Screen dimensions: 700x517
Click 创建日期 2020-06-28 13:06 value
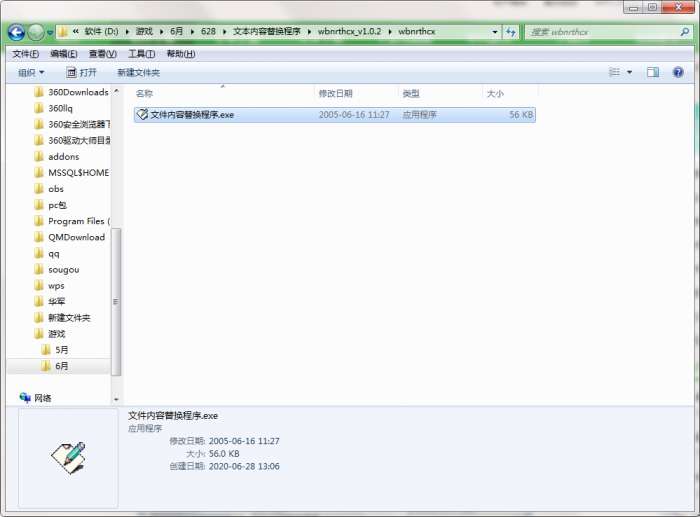[244, 467]
